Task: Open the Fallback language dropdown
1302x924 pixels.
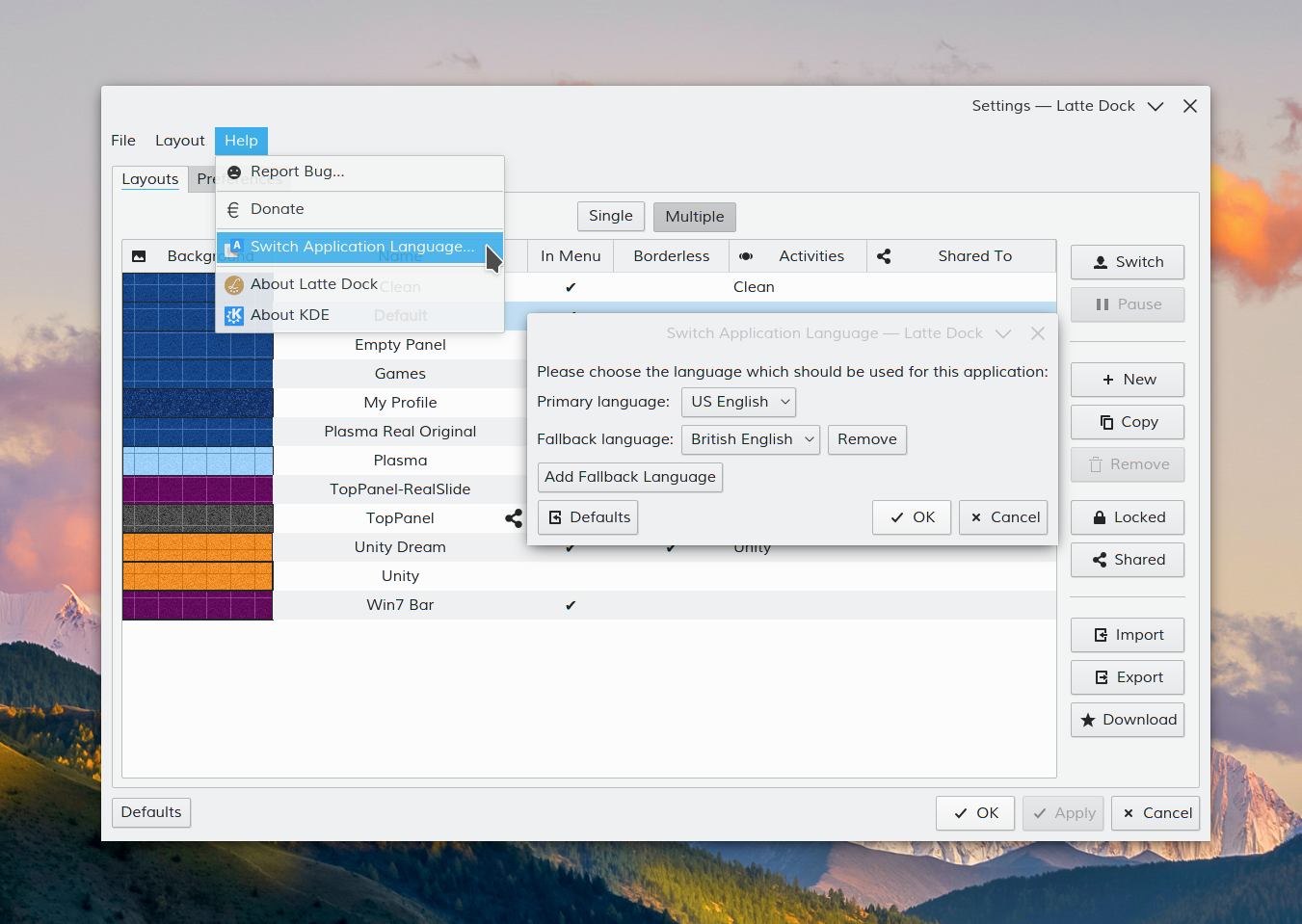Action: pos(750,440)
